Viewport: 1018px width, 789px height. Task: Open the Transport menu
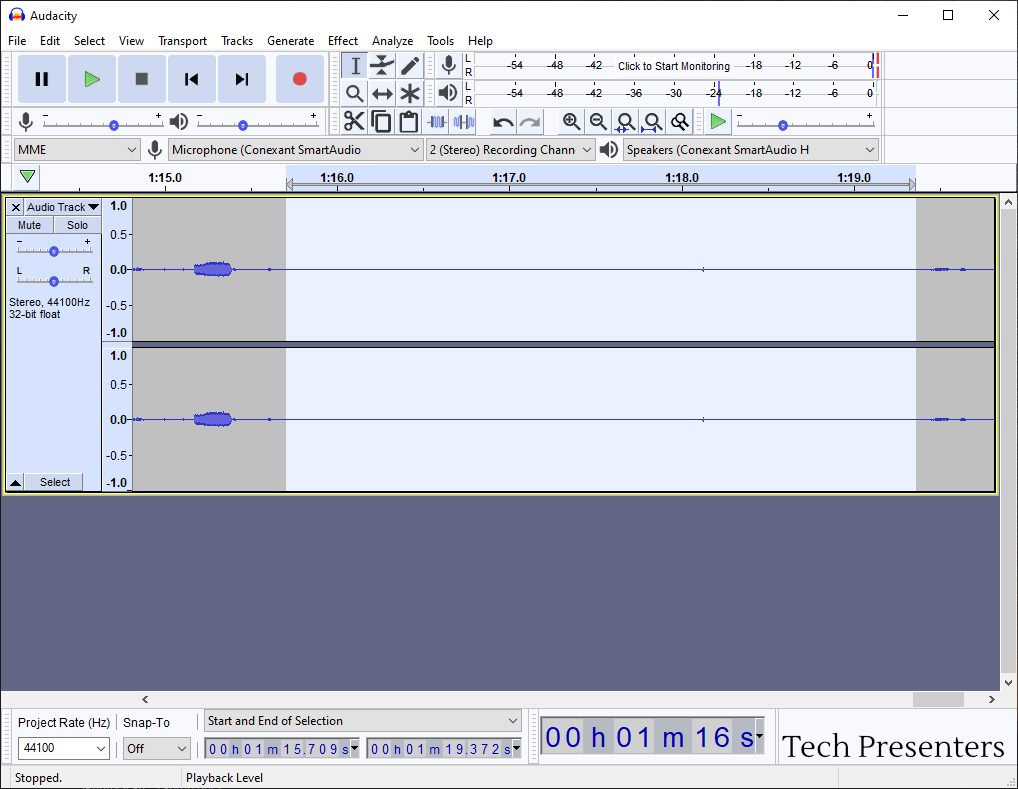tap(182, 41)
